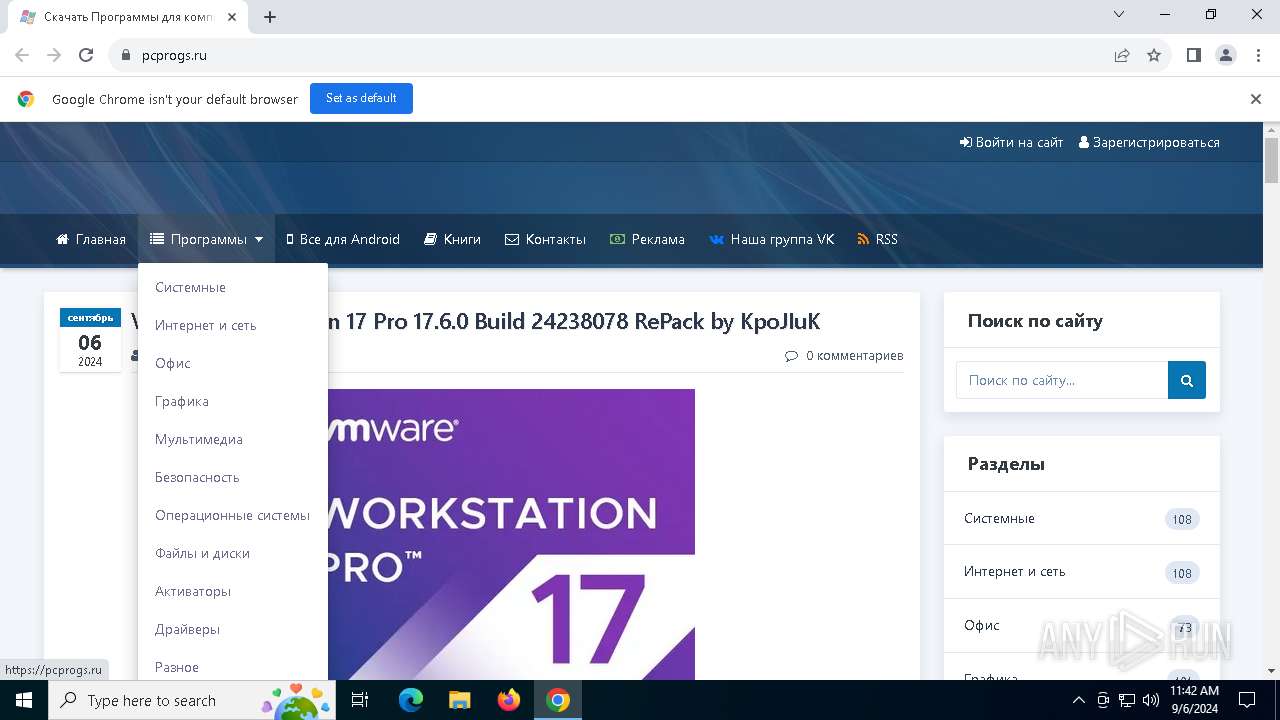Screen dimensions: 1280x720
Task: Open the 0 комментариев comments link
Action: click(844, 355)
